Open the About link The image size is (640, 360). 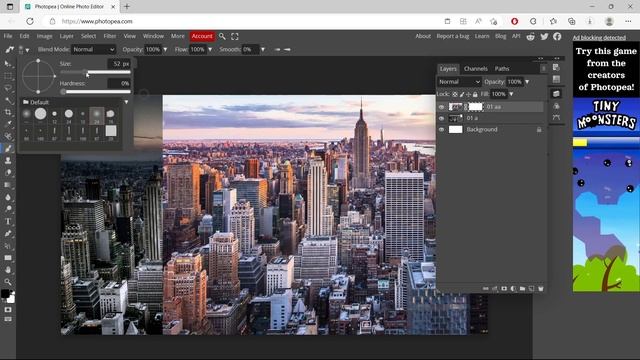(423, 36)
